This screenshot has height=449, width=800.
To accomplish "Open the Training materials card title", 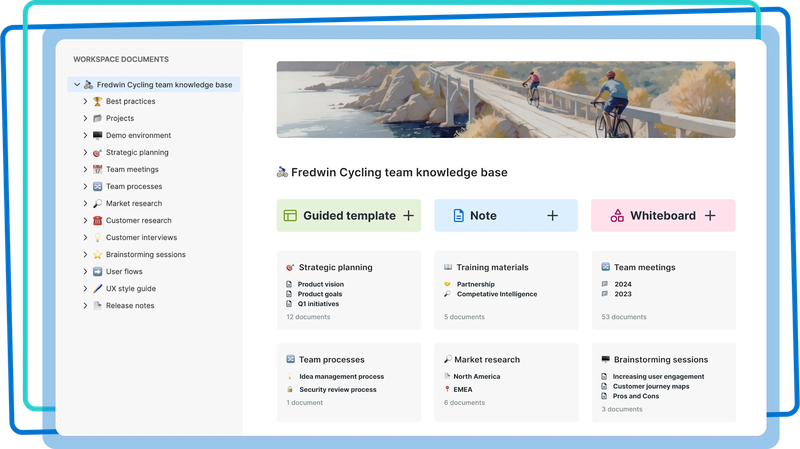I will 492,267.
